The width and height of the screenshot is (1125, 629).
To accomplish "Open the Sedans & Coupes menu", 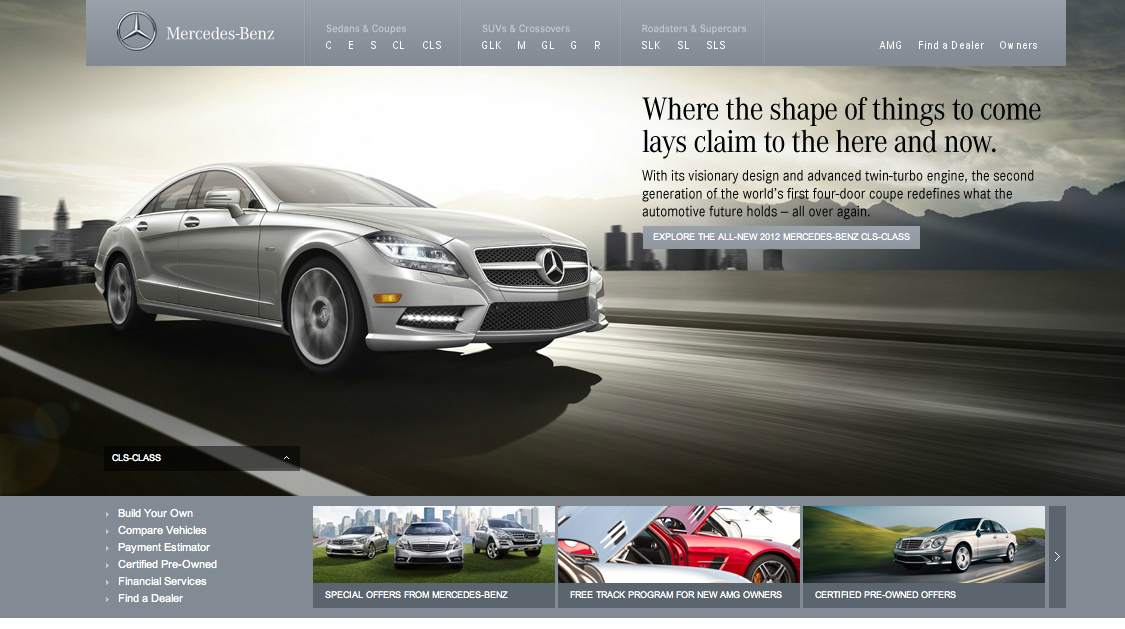I will click(x=366, y=29).
